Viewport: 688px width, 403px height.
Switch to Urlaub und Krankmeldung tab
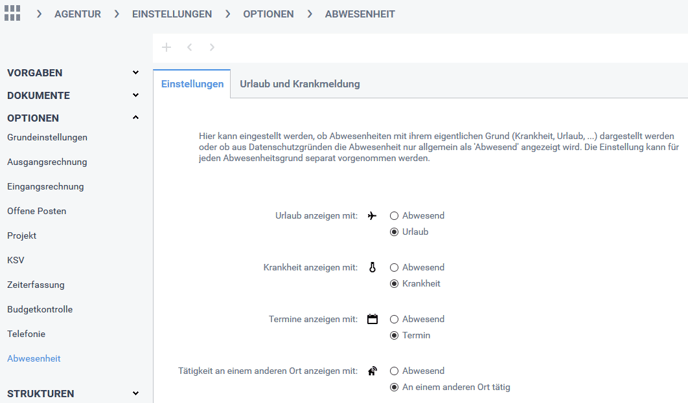[x=300, y=84]
